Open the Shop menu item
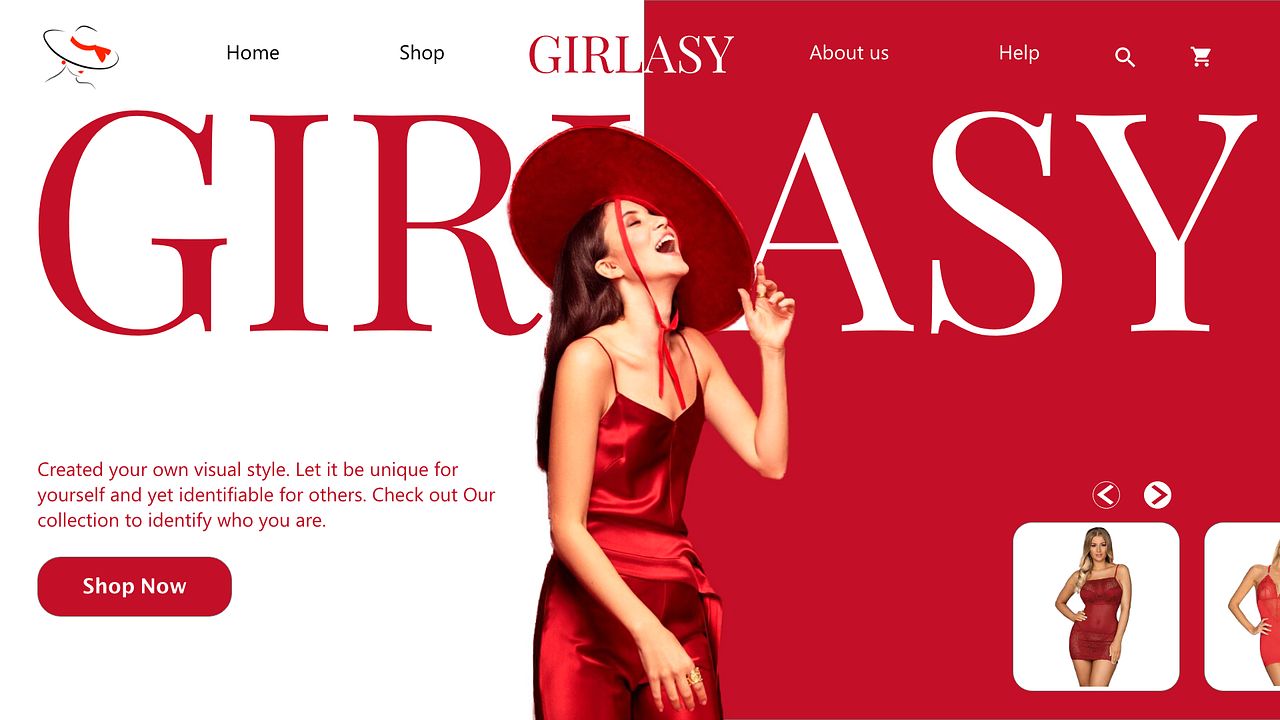The width and height of the screenshot is (1280, 720). coord(422,53)
